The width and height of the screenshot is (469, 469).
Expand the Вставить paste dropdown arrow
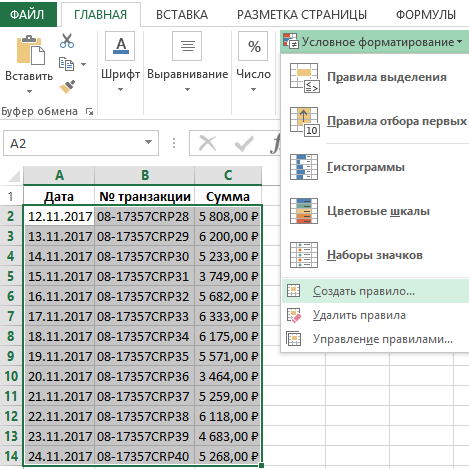[x=29, y=91]
